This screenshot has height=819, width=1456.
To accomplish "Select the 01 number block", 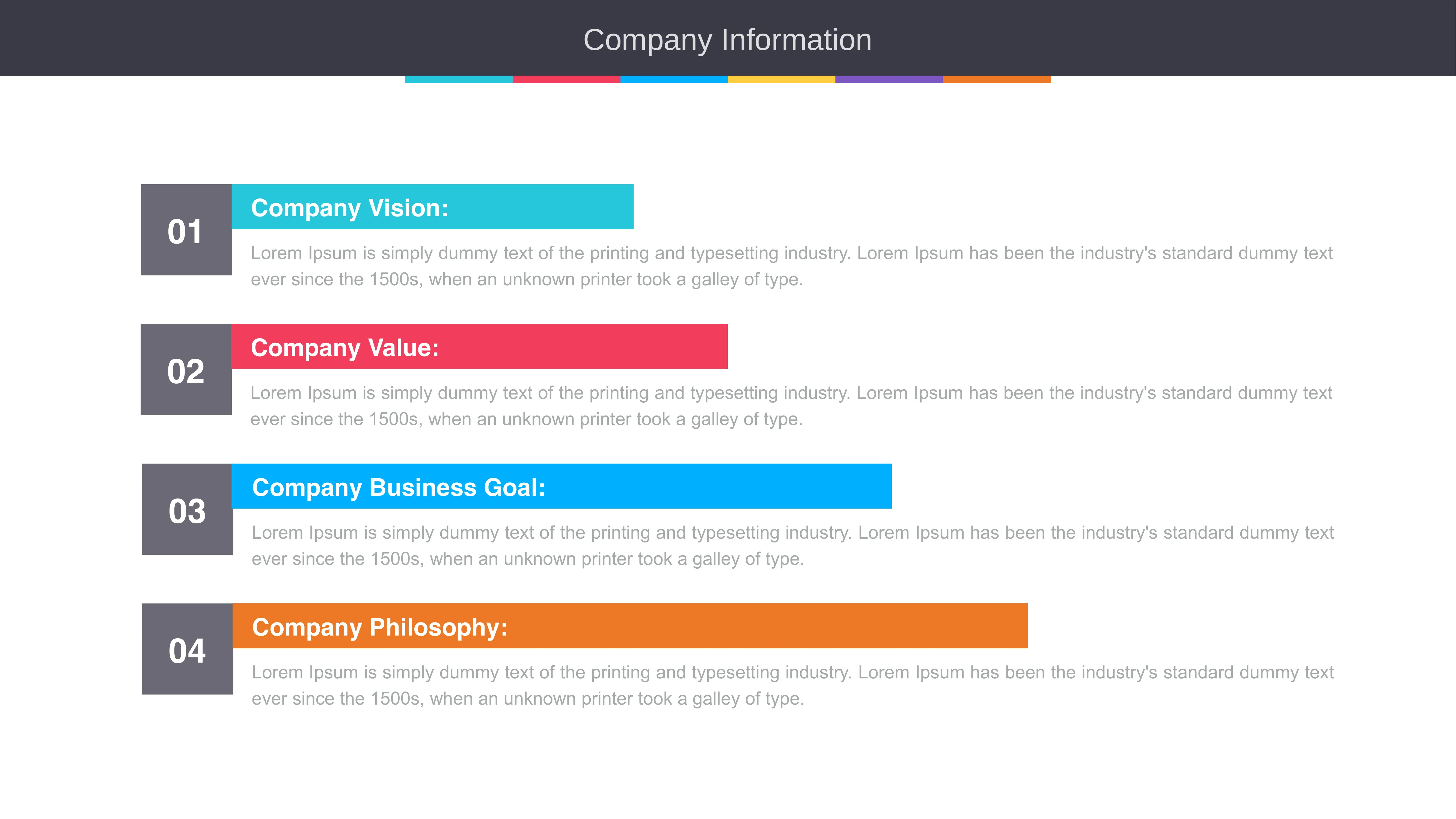I will pos(186,230).
